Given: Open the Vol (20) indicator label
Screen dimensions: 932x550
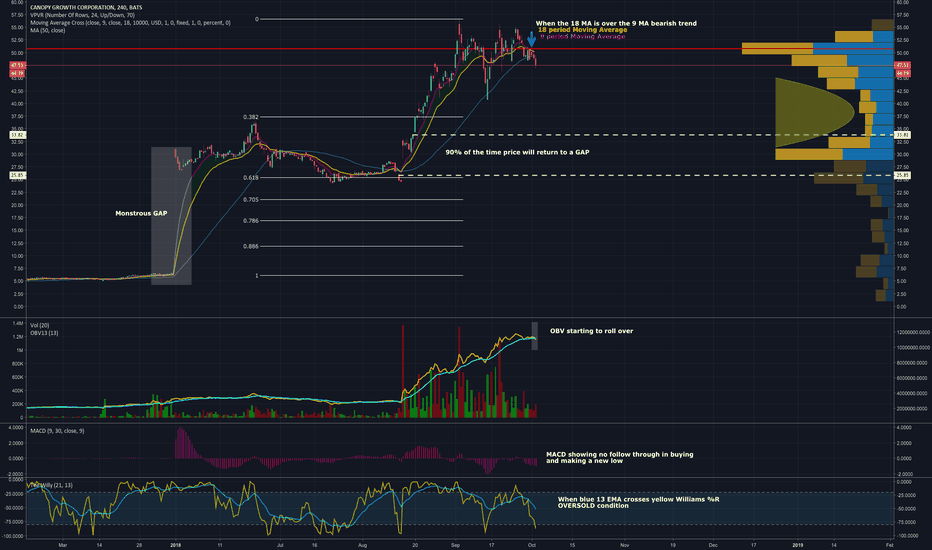Looking at the screenshot, I should pyautogui.click(x=39, y=325).
